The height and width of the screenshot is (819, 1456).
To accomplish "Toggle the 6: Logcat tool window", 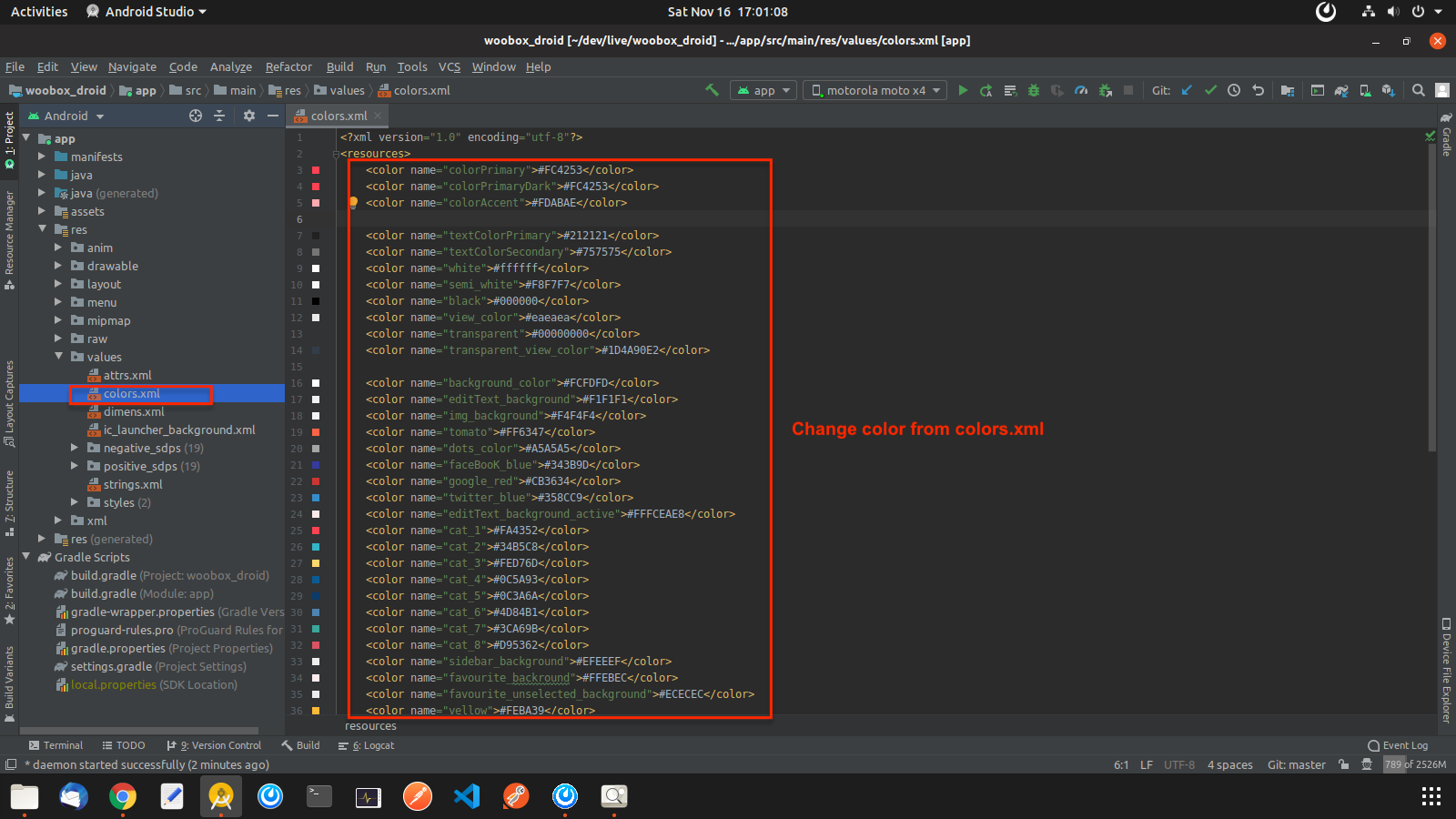I will pos(366,745).
